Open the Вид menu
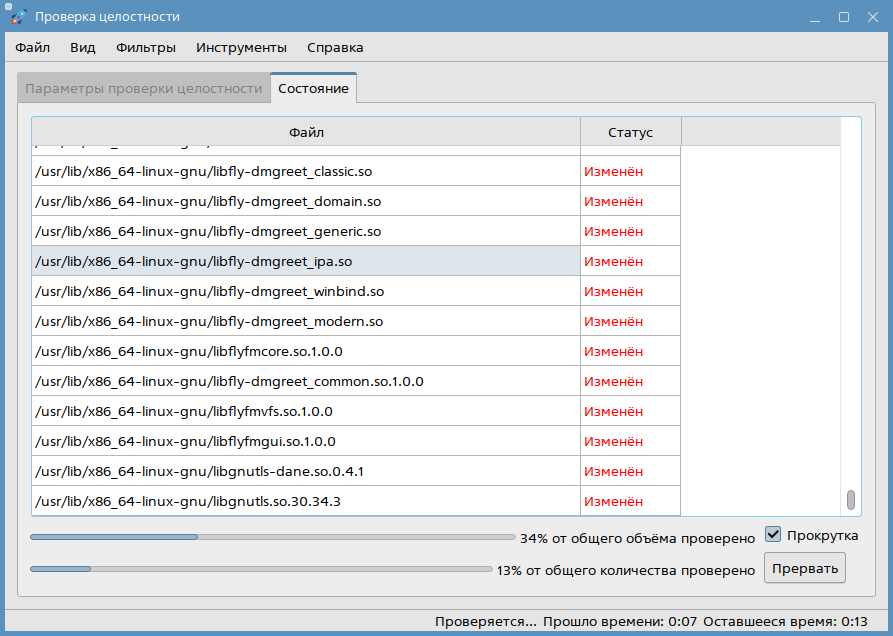This screenshot has width=893, height=636. 82,47
